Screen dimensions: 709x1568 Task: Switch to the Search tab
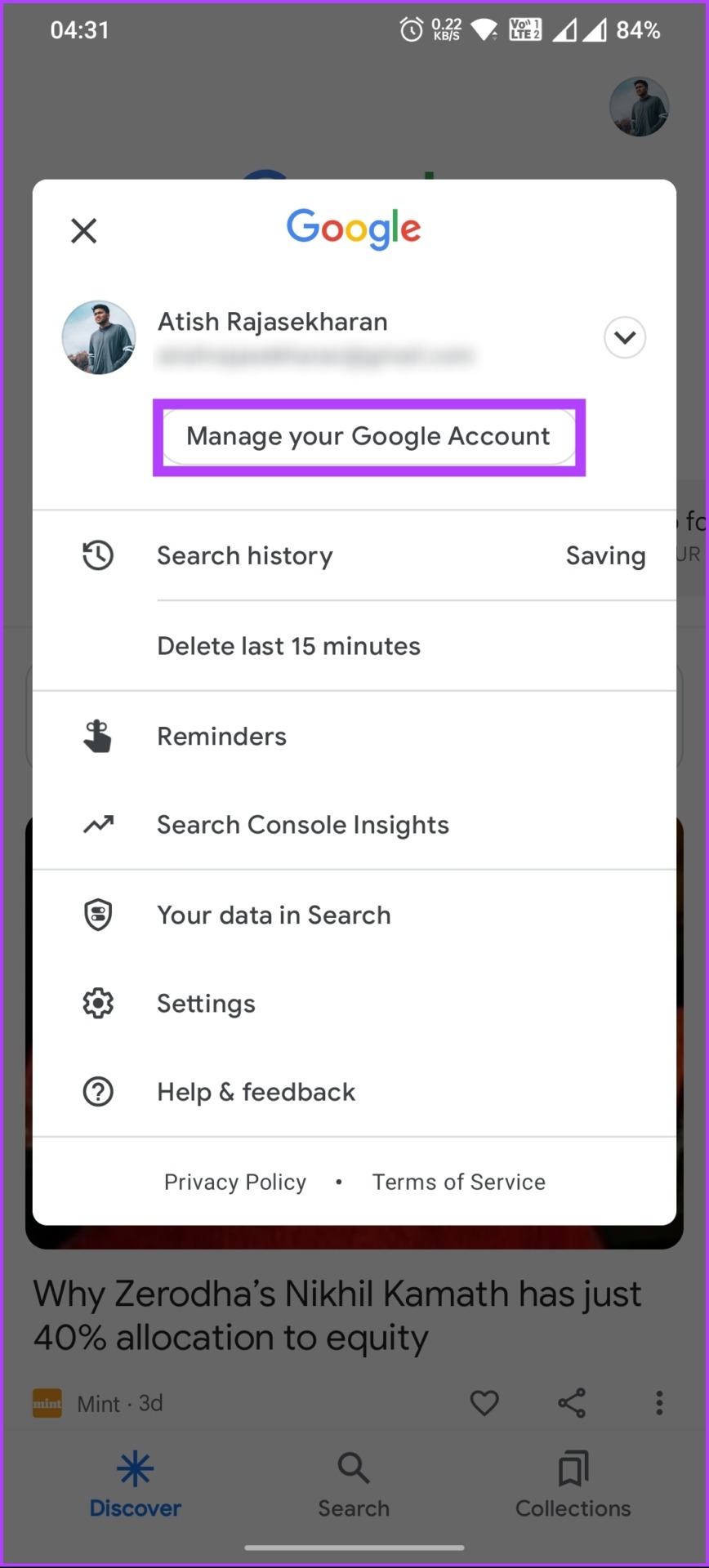[x=354, y=1485]
